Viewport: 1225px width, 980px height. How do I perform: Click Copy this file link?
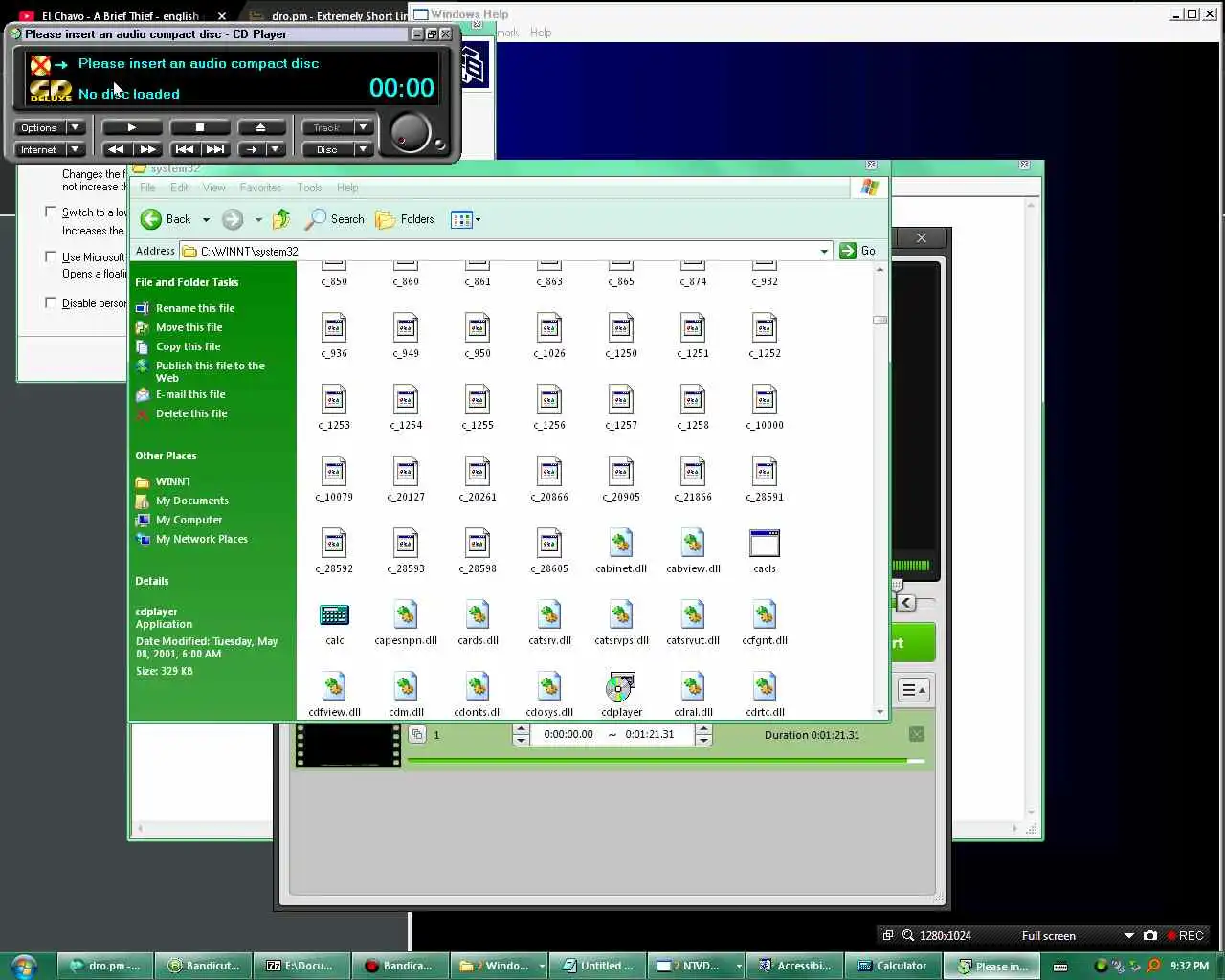click(188, 346)
